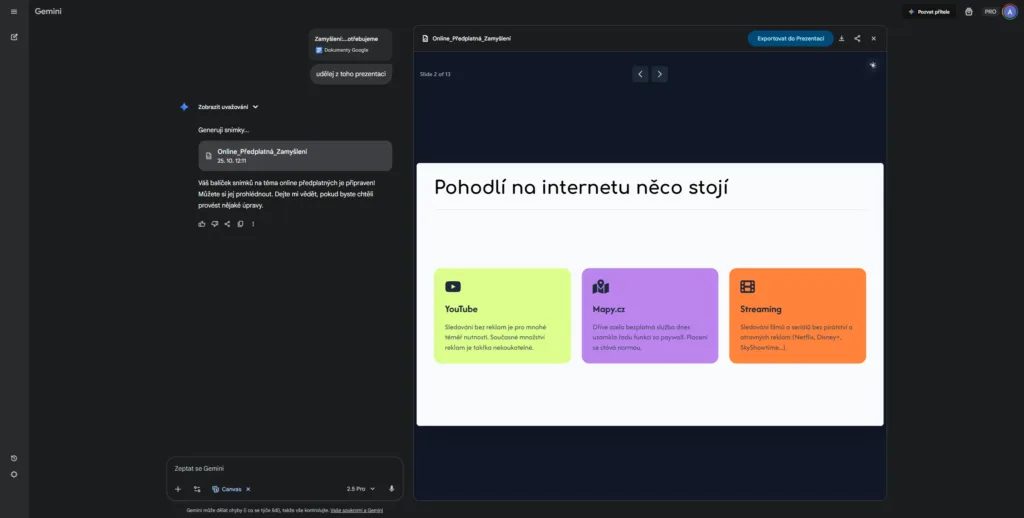Click Exportovat do Prezentací button
The image size is (1024, 518).
[790, 38]
